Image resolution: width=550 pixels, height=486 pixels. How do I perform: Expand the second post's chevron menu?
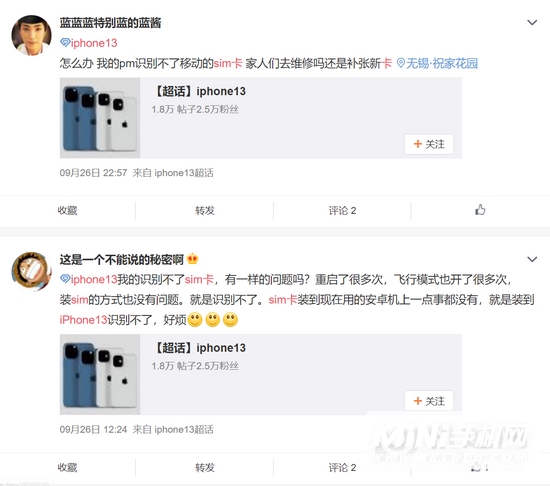(x=532, y=259)
